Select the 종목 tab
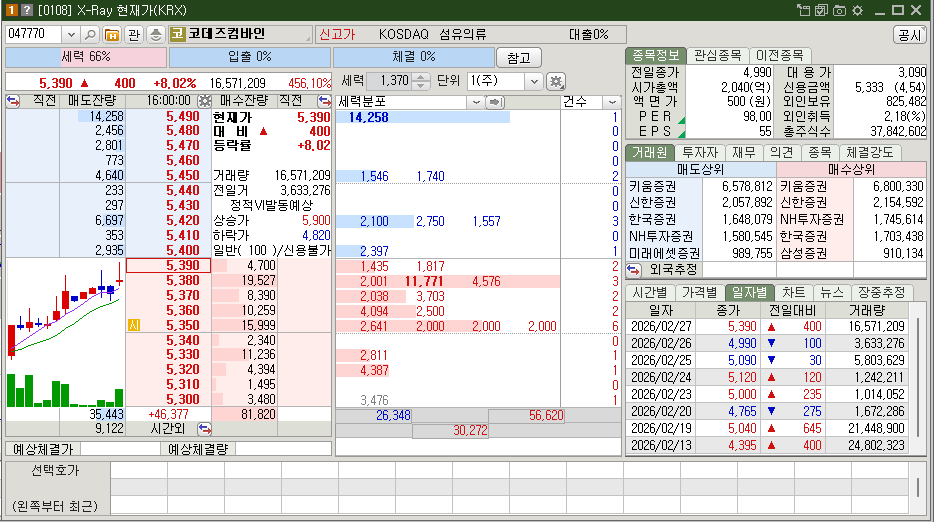The height and width of the screenshot is (522, 934). [x=820, y=153]
